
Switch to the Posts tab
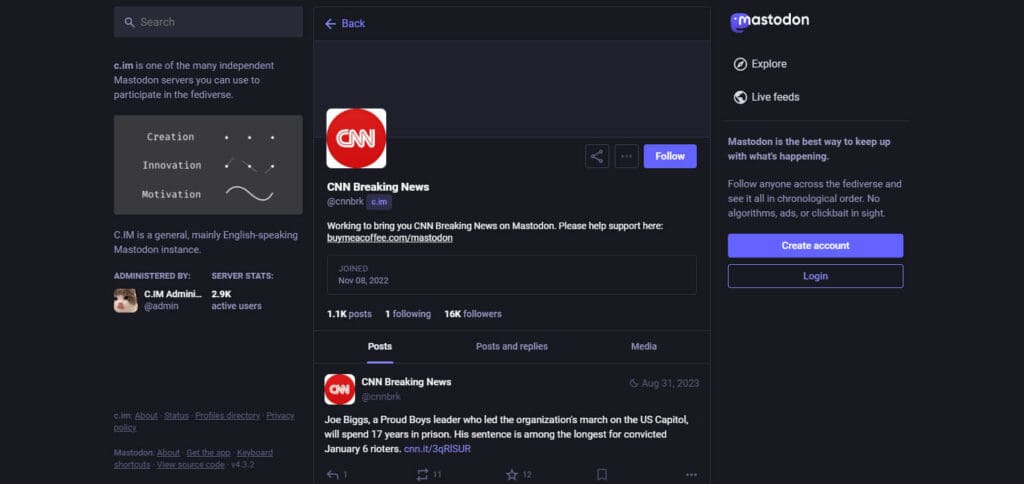380,347
